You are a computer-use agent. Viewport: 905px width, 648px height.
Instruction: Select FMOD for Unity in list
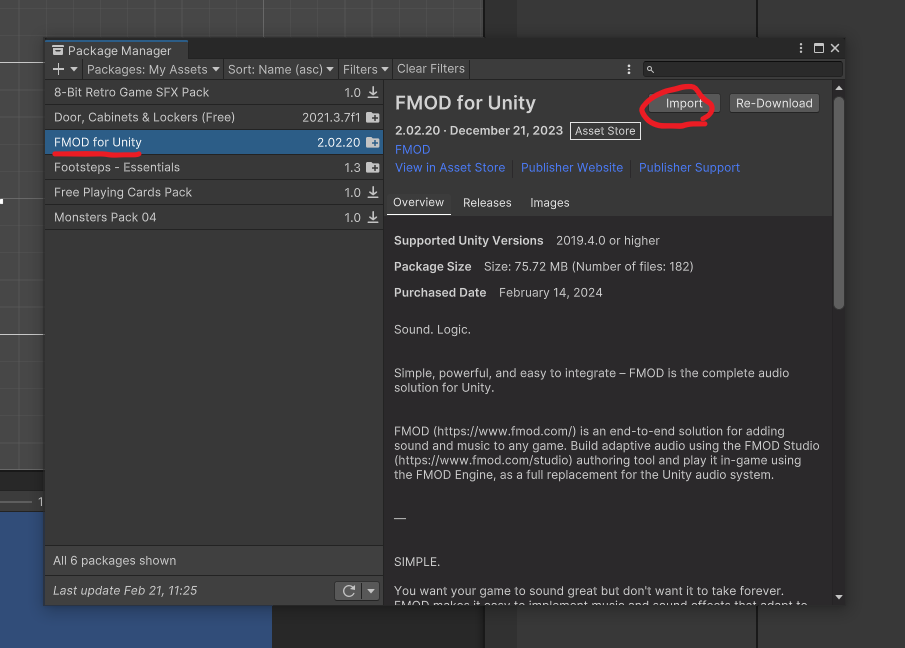pyautogui.click(x=214, y=142)
